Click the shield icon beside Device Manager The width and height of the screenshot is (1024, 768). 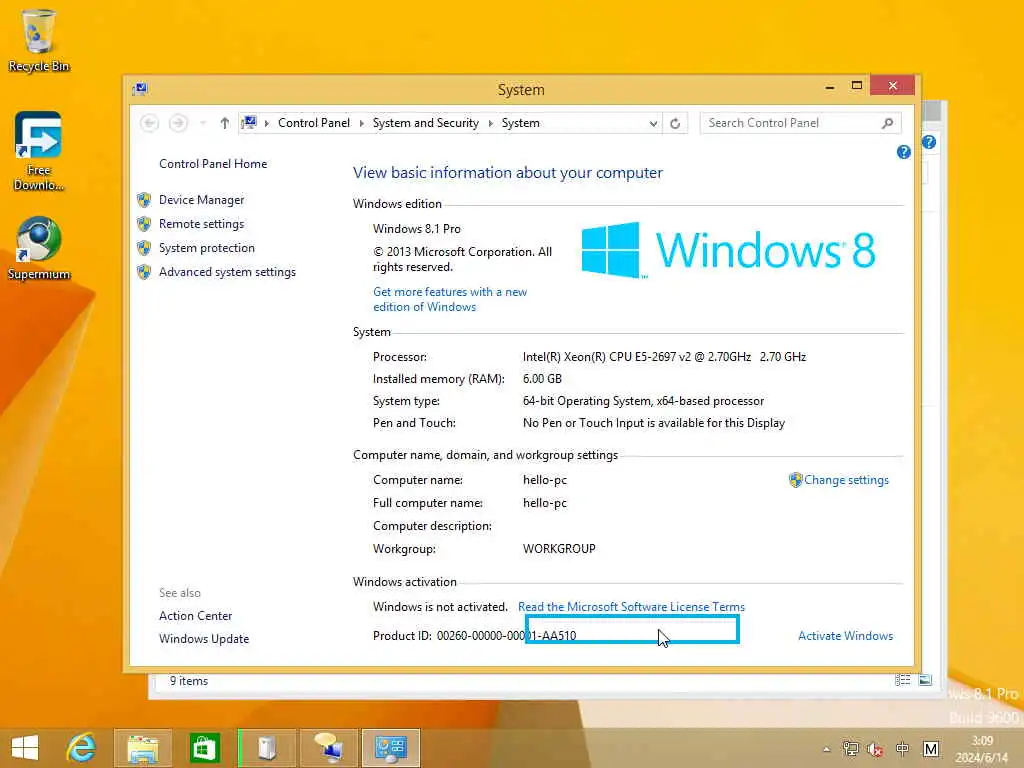click(x=144, y=200)
